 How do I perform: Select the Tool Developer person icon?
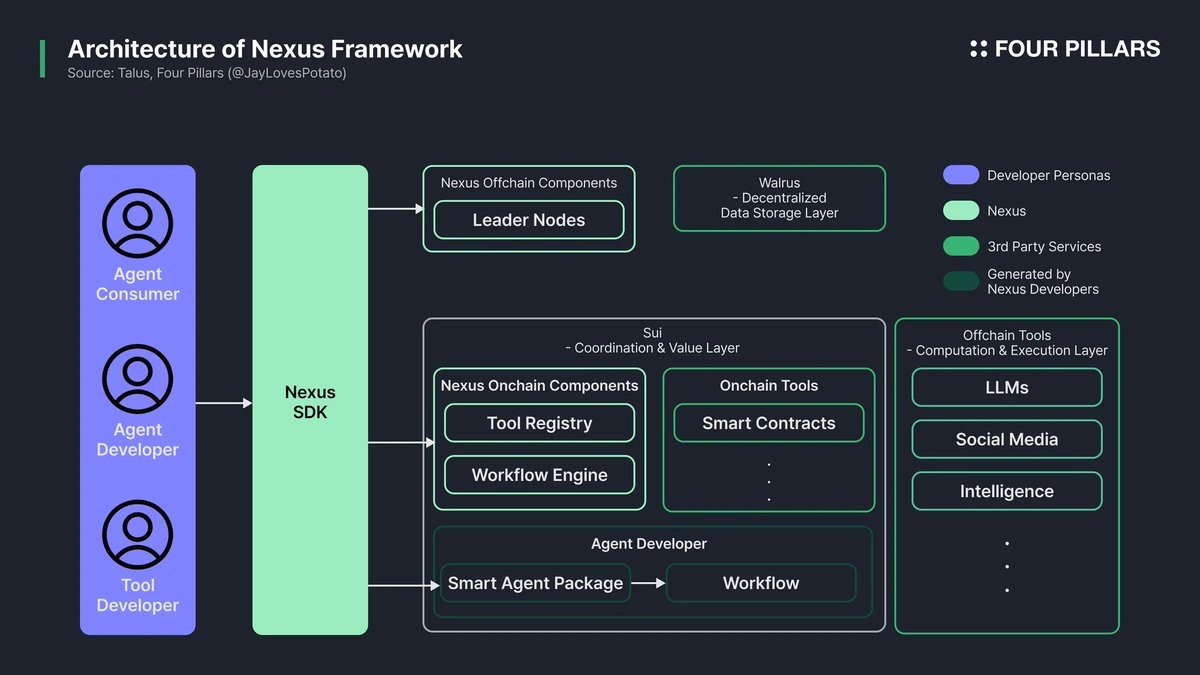coord(137,534)
